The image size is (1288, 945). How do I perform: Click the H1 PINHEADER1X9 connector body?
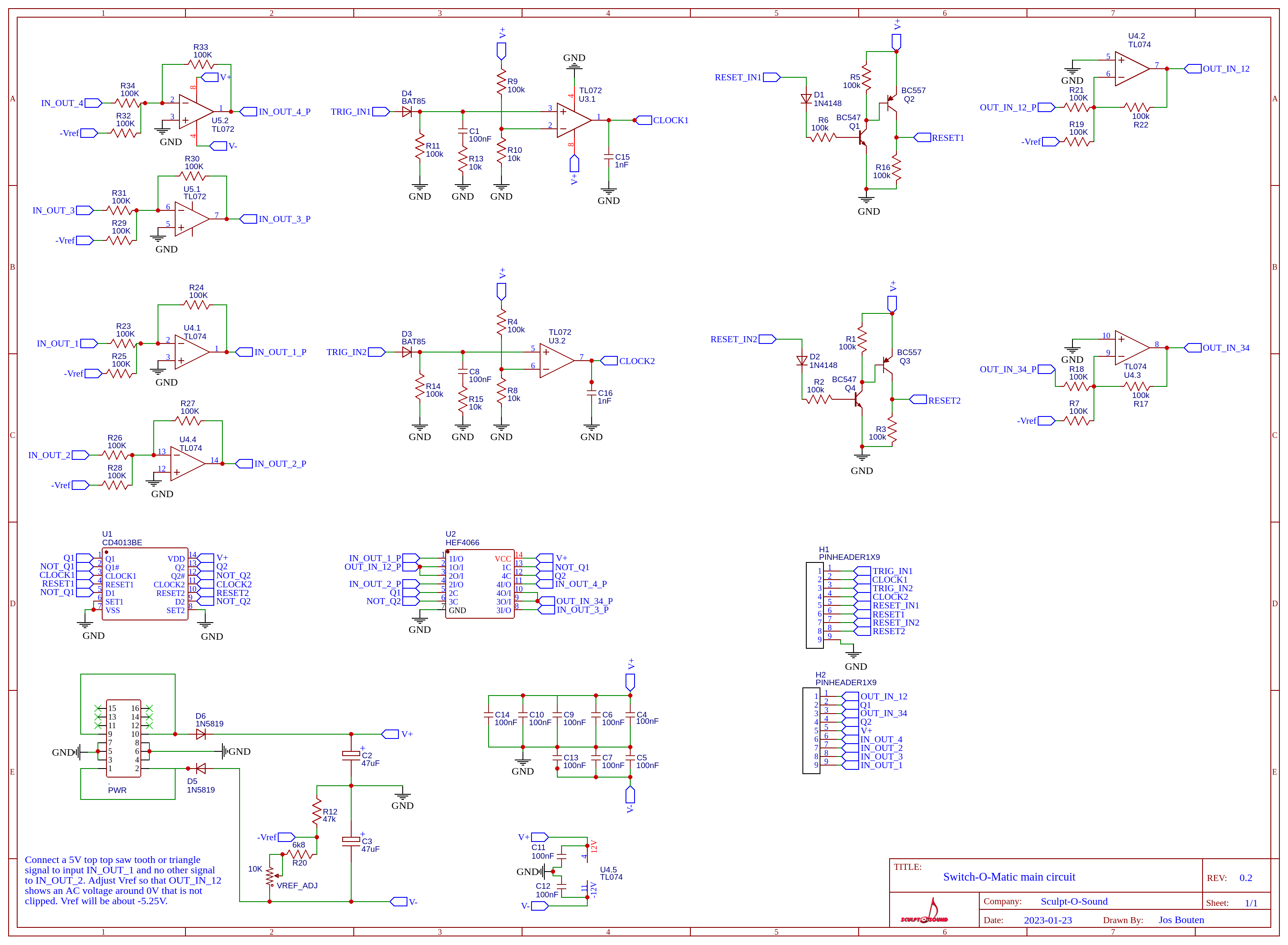pyautogui.click(x=814, y=605)
